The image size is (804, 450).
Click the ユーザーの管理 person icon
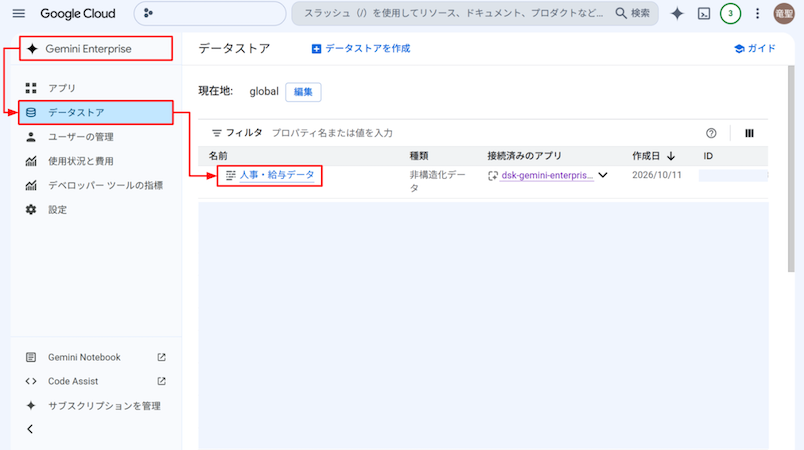31,137
